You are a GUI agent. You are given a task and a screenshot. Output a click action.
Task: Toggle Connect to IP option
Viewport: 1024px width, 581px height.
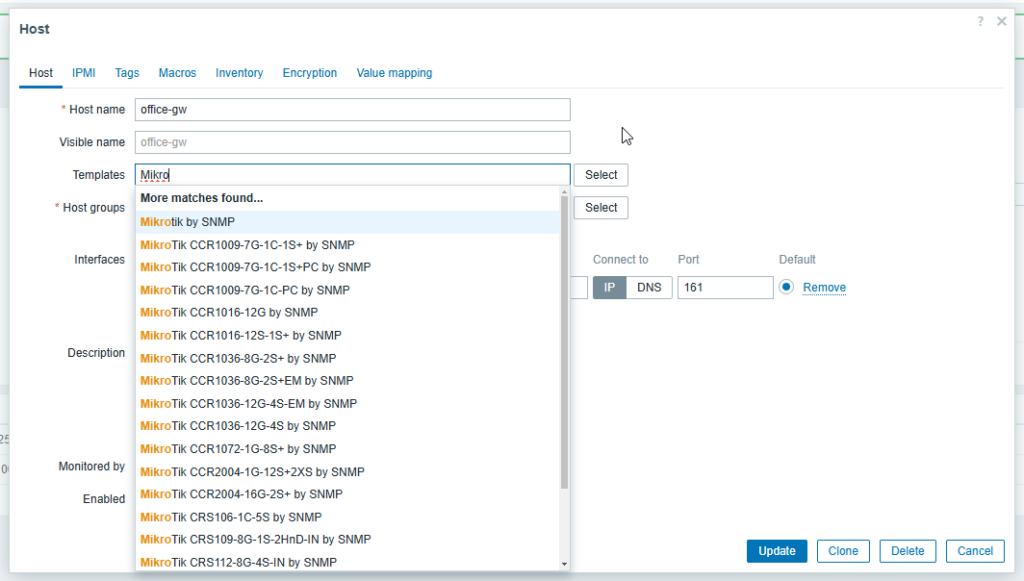[x=610, y=287]
